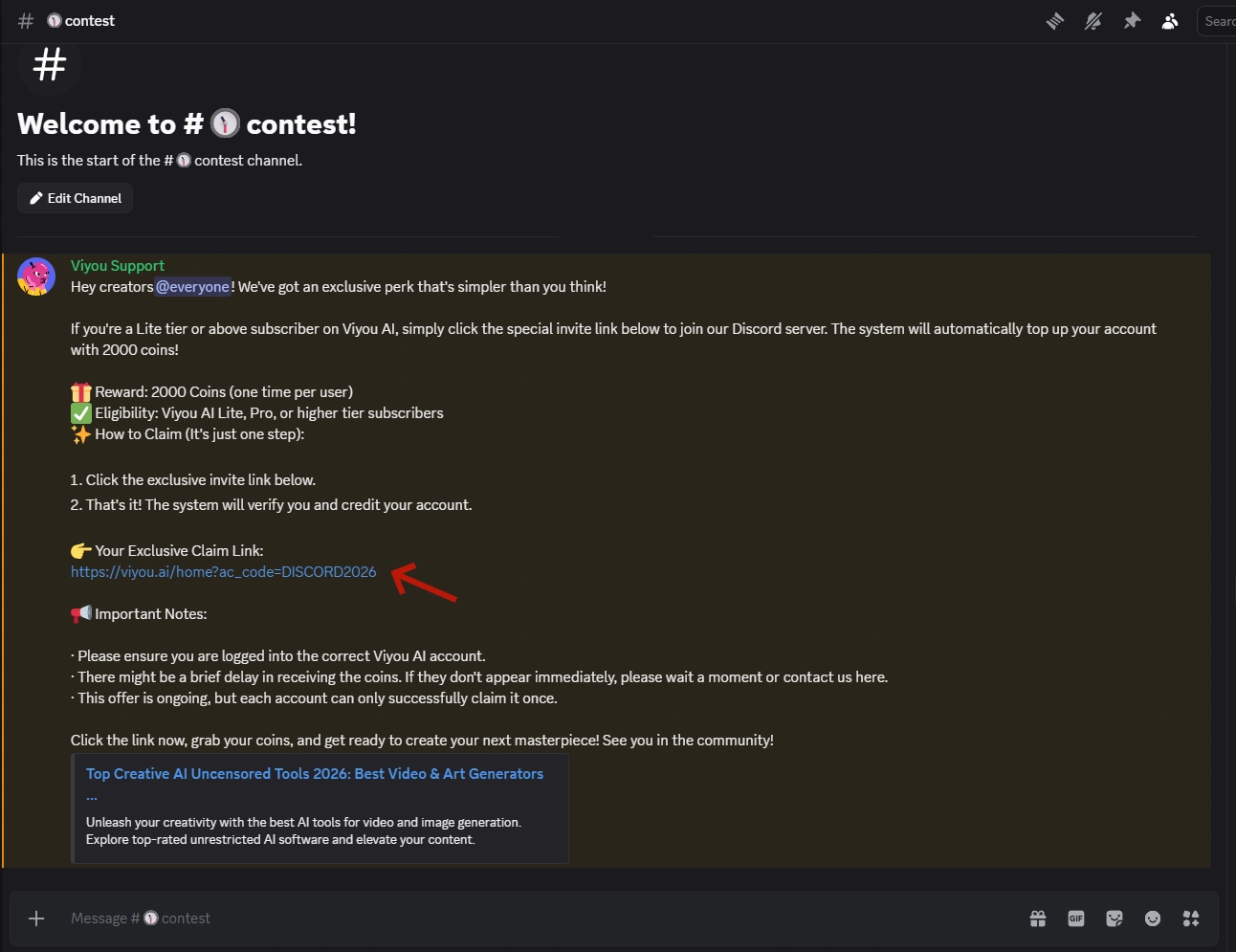This screenshot has width=1236, height=952.
Task: Open the sticker picker
Action: [1115, 919]
